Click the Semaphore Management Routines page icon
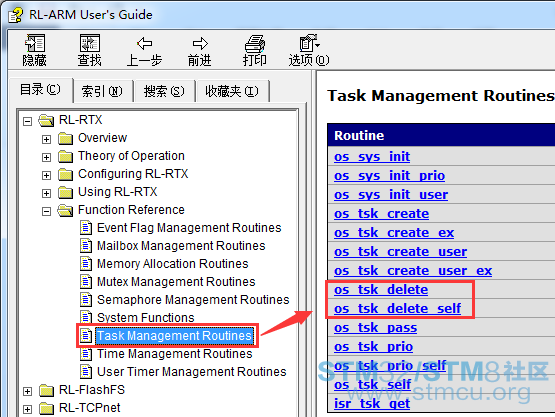Screen dimensions: 555x417 click(86, 300)
